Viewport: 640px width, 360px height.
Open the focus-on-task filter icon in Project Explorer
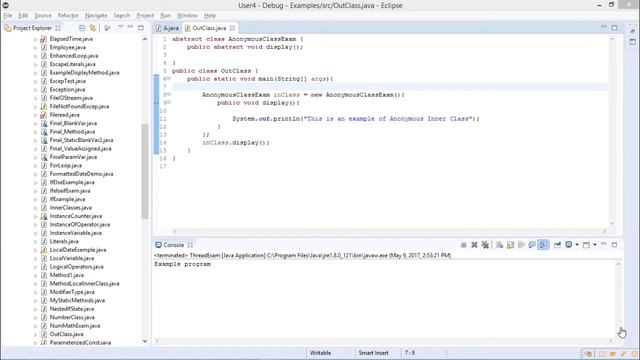(107, 28)
